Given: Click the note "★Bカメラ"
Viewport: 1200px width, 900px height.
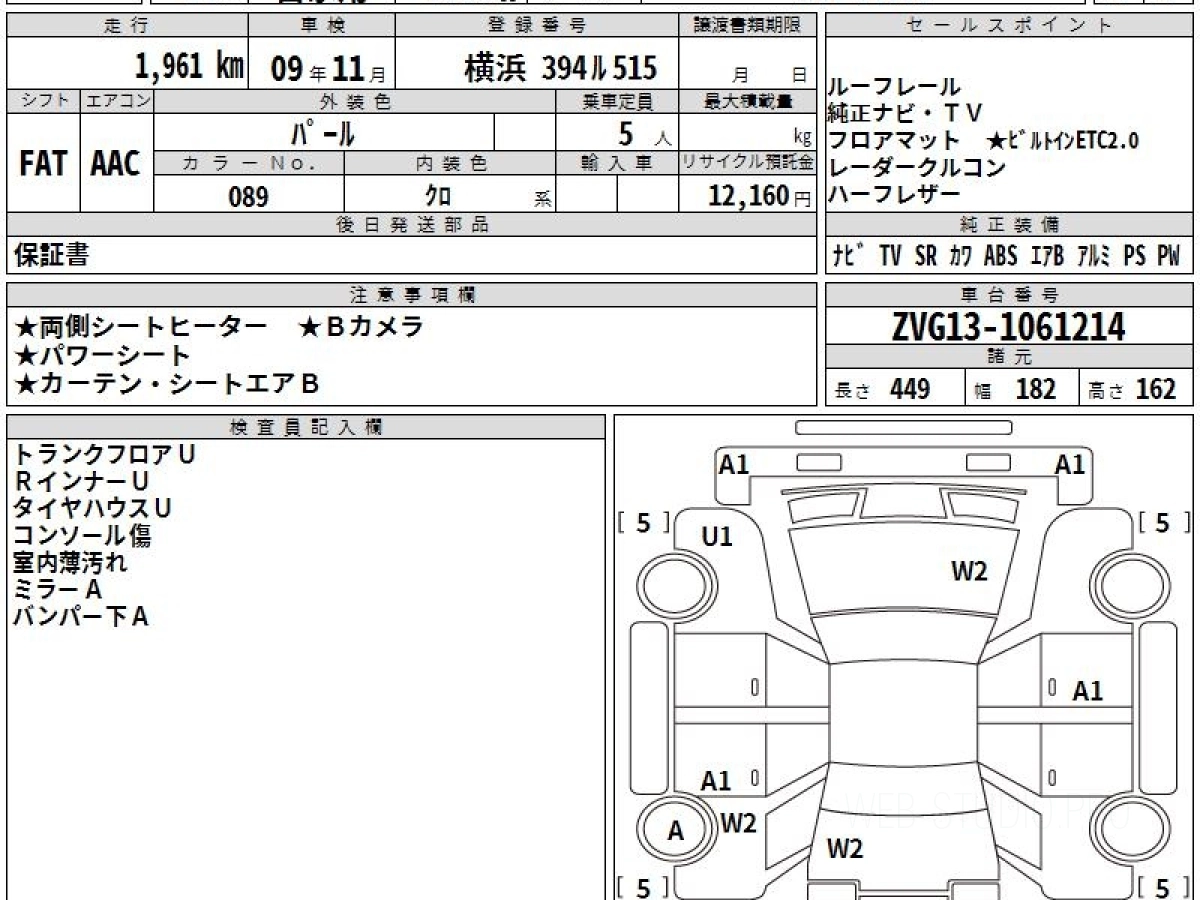Looking at the screenshot, I should pyautogui.click(x=361, y=327).
